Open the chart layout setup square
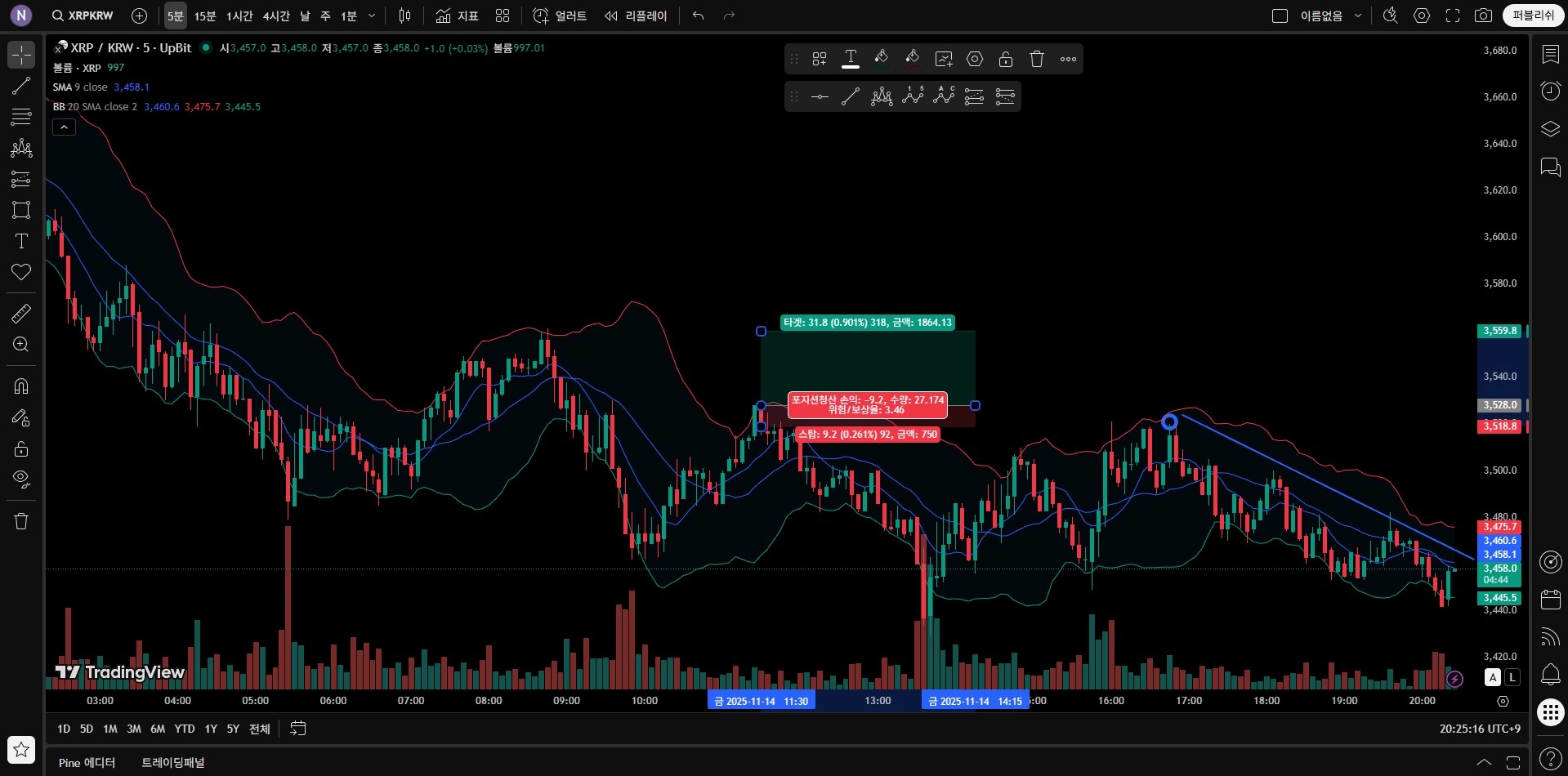Image resolution: width=1568 pixels, height=776 pixels. 1280,16
